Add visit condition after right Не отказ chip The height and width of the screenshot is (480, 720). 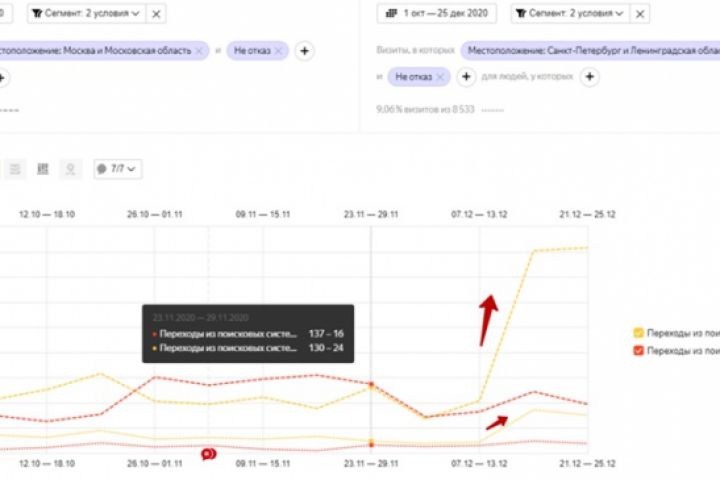(x=466, y=77)
